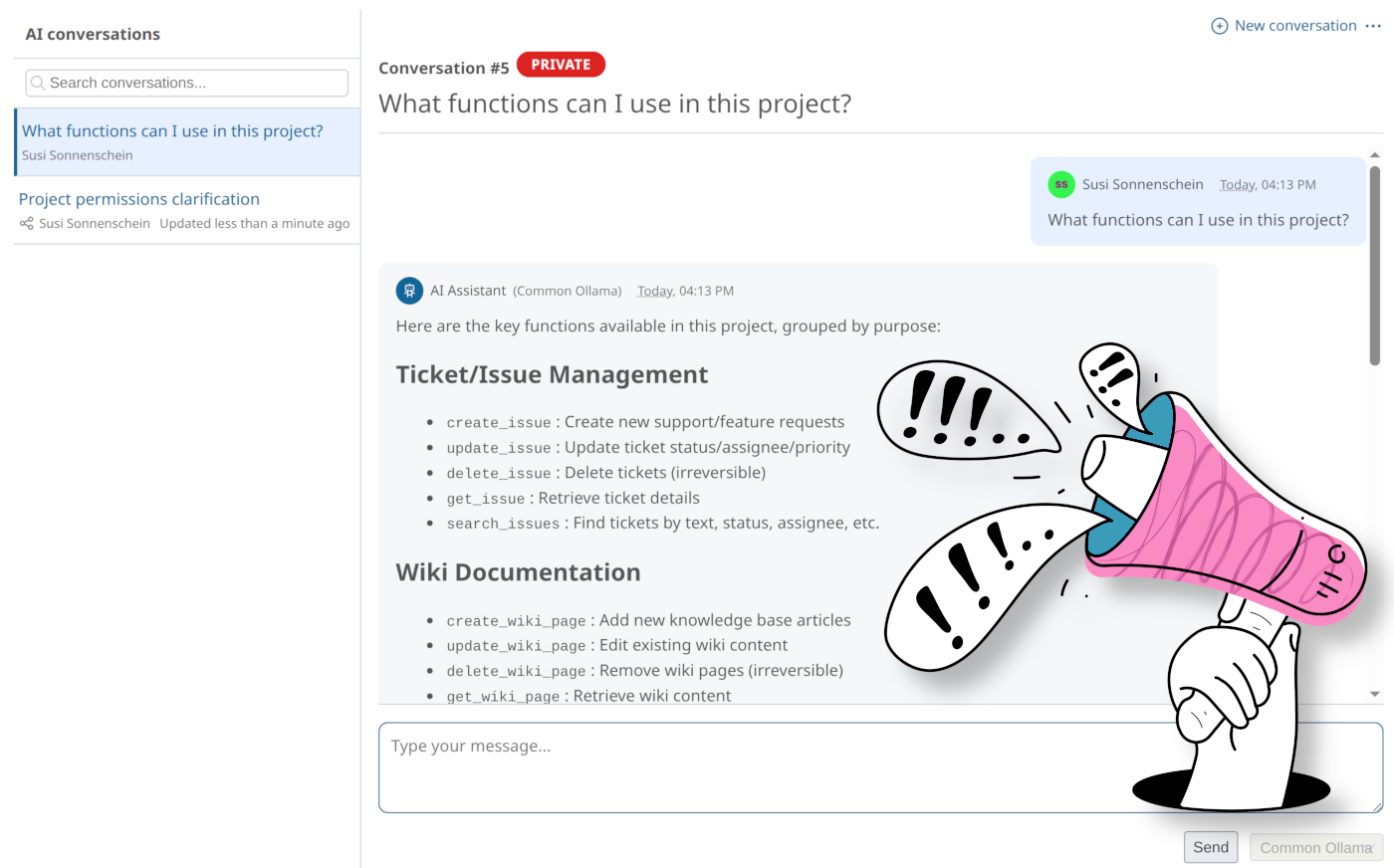Image resolution: width=1394 pixels, height=868 pixels.
Task: Click the AI Assistant robot avatar icon
Action: coord(409,291)
